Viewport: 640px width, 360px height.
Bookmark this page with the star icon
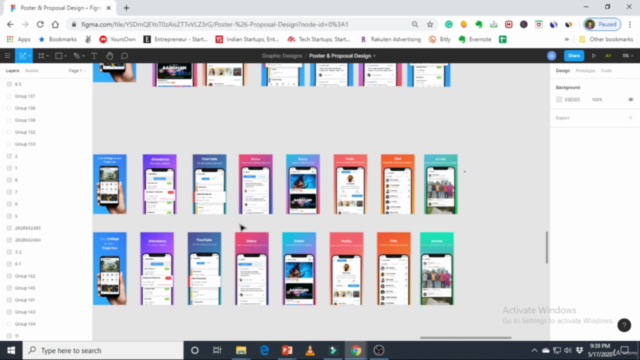(430, 24)
